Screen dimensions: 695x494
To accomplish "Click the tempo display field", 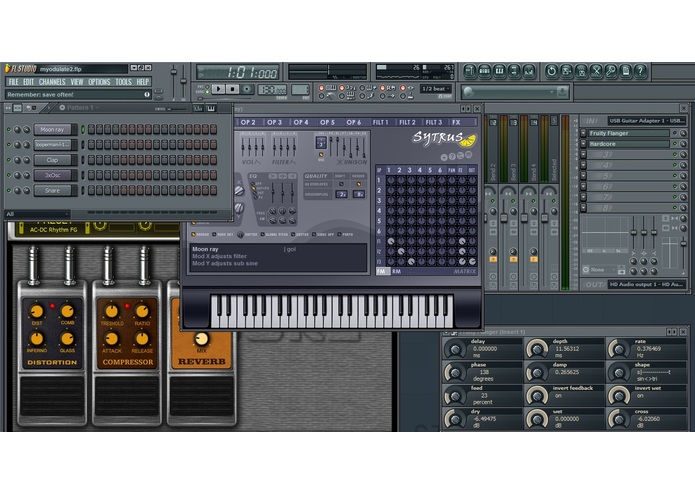I will pyautogui.click(x=272, y=89).
